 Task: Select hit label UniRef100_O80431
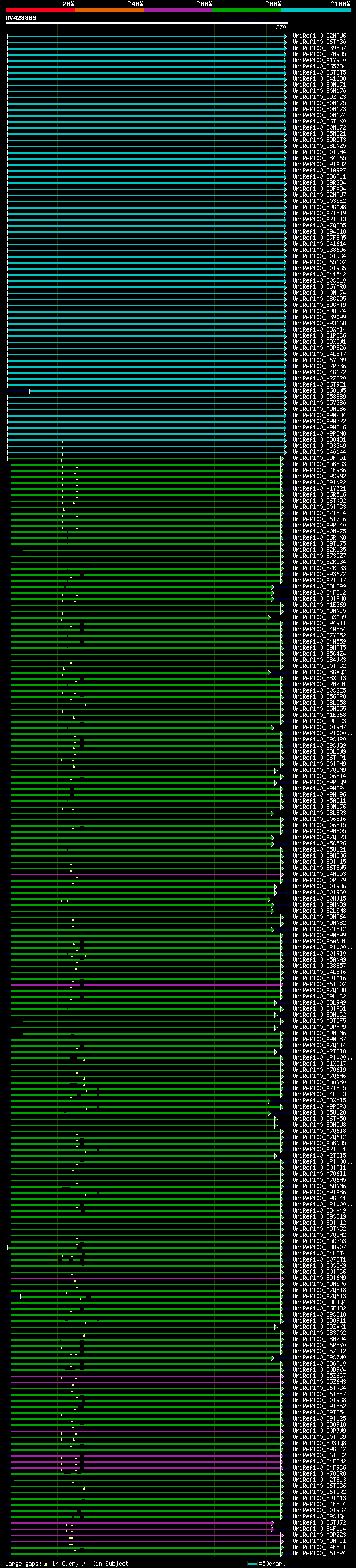[x=319, y=439]
